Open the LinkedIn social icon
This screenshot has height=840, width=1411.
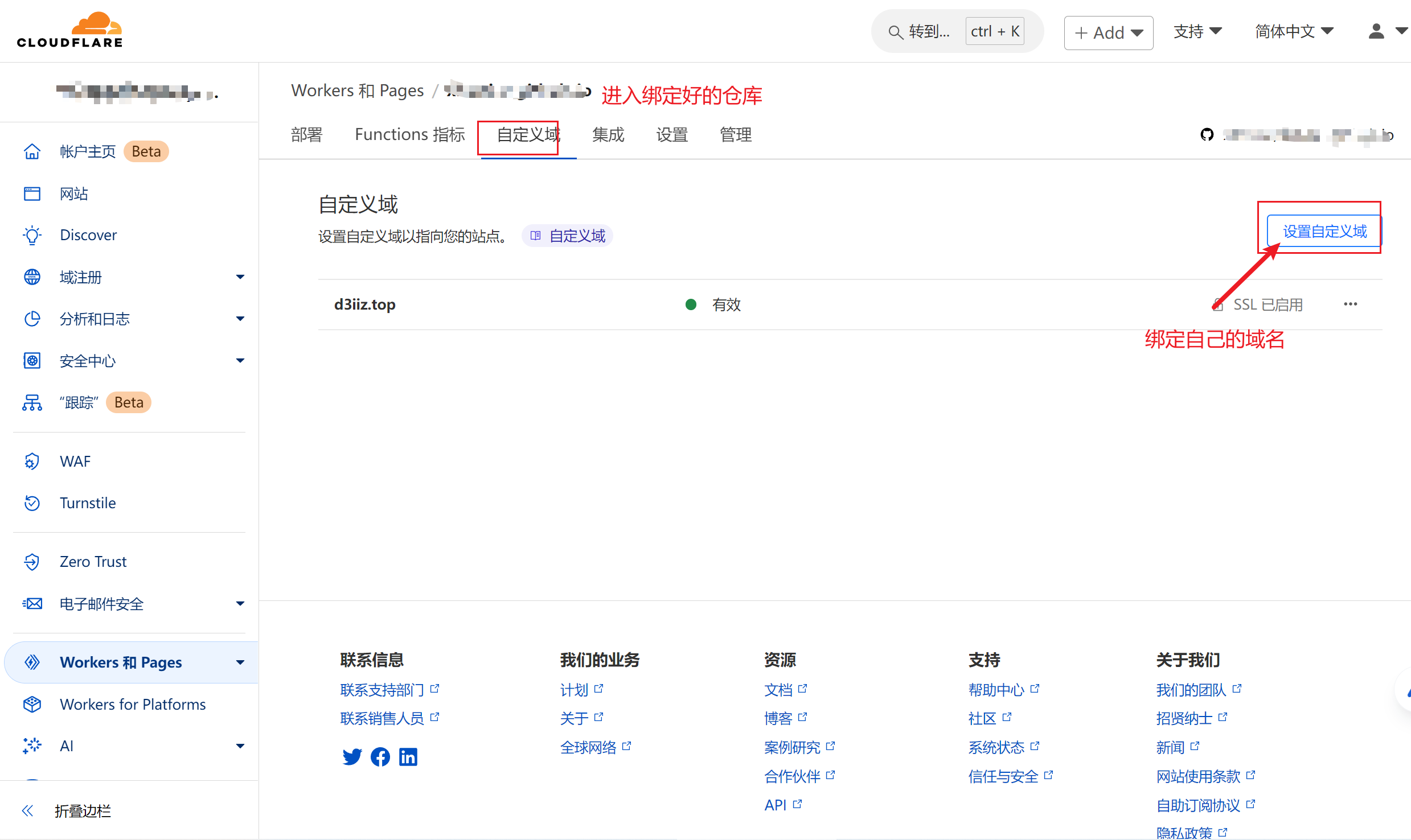(408, 756)
